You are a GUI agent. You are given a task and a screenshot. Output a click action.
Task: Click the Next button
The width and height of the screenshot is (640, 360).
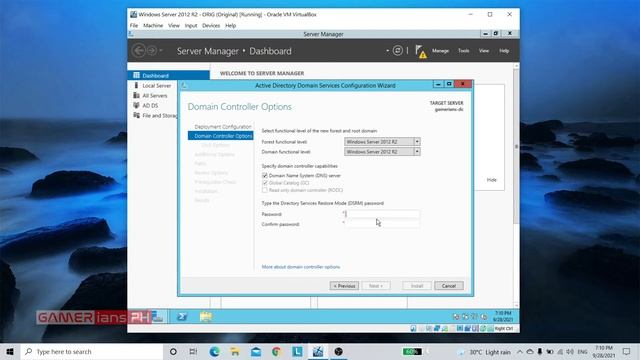click(376, 286)
